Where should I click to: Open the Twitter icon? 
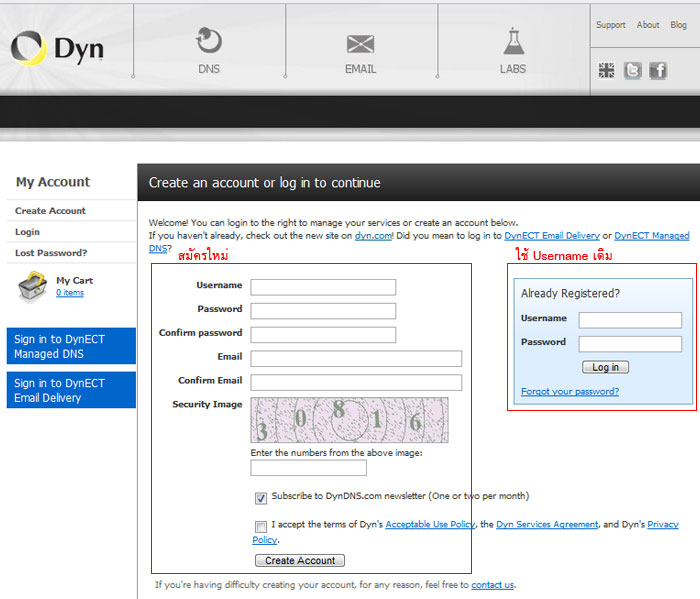pos(633,70)
